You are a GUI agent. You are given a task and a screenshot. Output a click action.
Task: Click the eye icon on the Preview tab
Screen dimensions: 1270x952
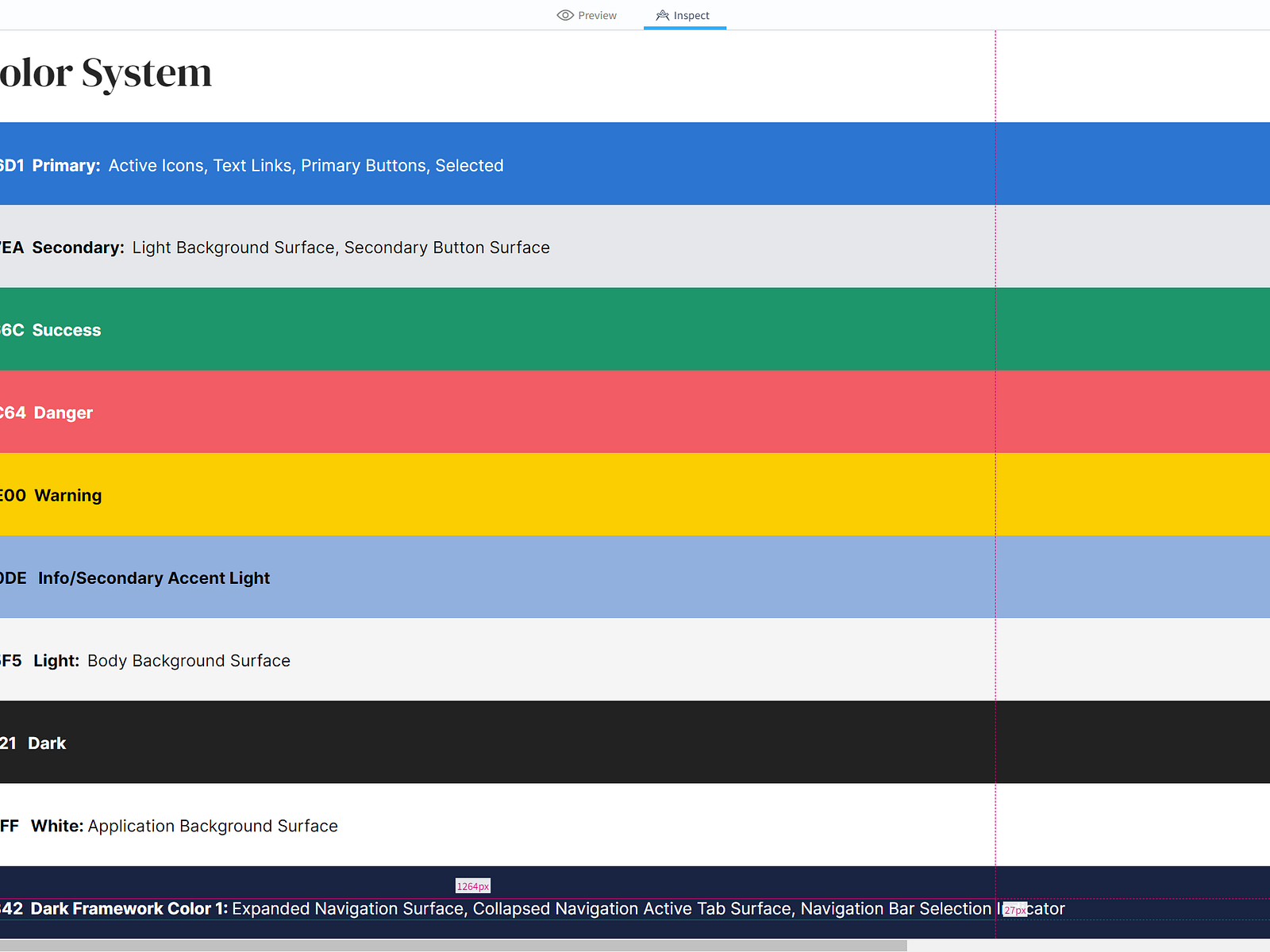pyautogui.click(x=565, y=15)
